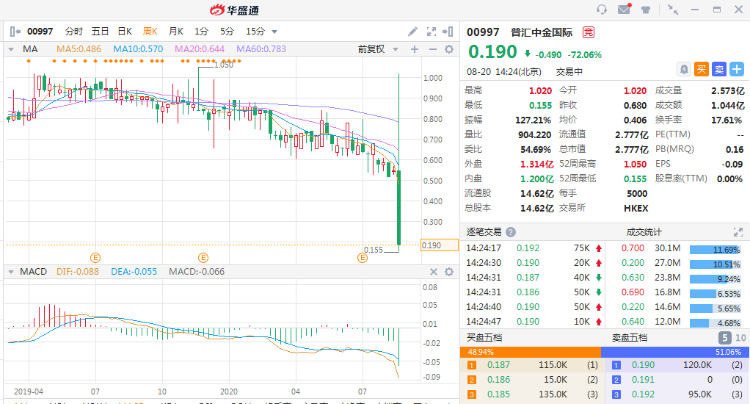The width and height of the screenshot is (750, 404).
Task: Collapse the left panel next to 00997
Action: [x=15, y=32]
